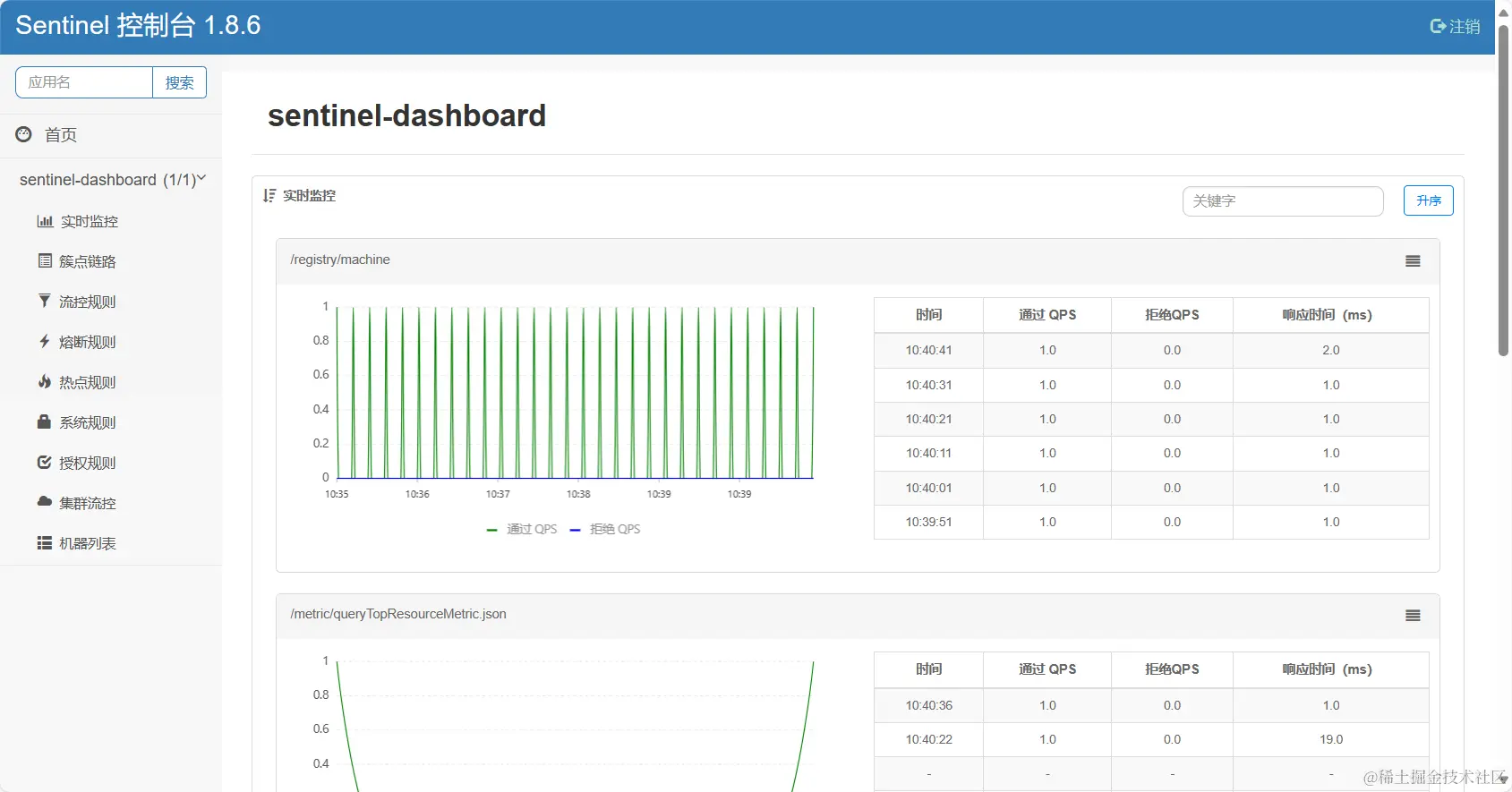Image resolution: width=1512 pixels, height=792 pixels.
Task: Click the lock icon for 系统规则
Action: tap(44, 422)
